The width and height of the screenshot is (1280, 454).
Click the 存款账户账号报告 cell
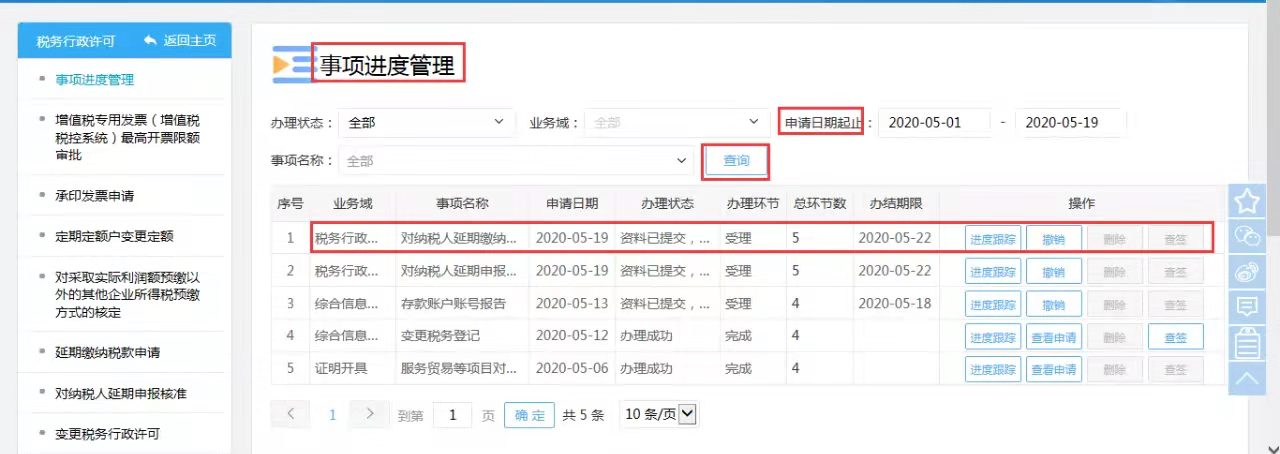tap(462, 304)
